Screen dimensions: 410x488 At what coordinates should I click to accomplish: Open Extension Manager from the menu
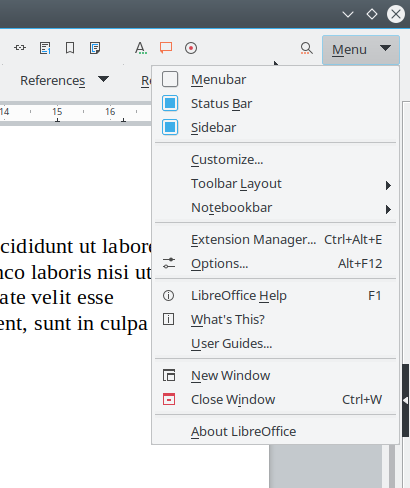275,240
